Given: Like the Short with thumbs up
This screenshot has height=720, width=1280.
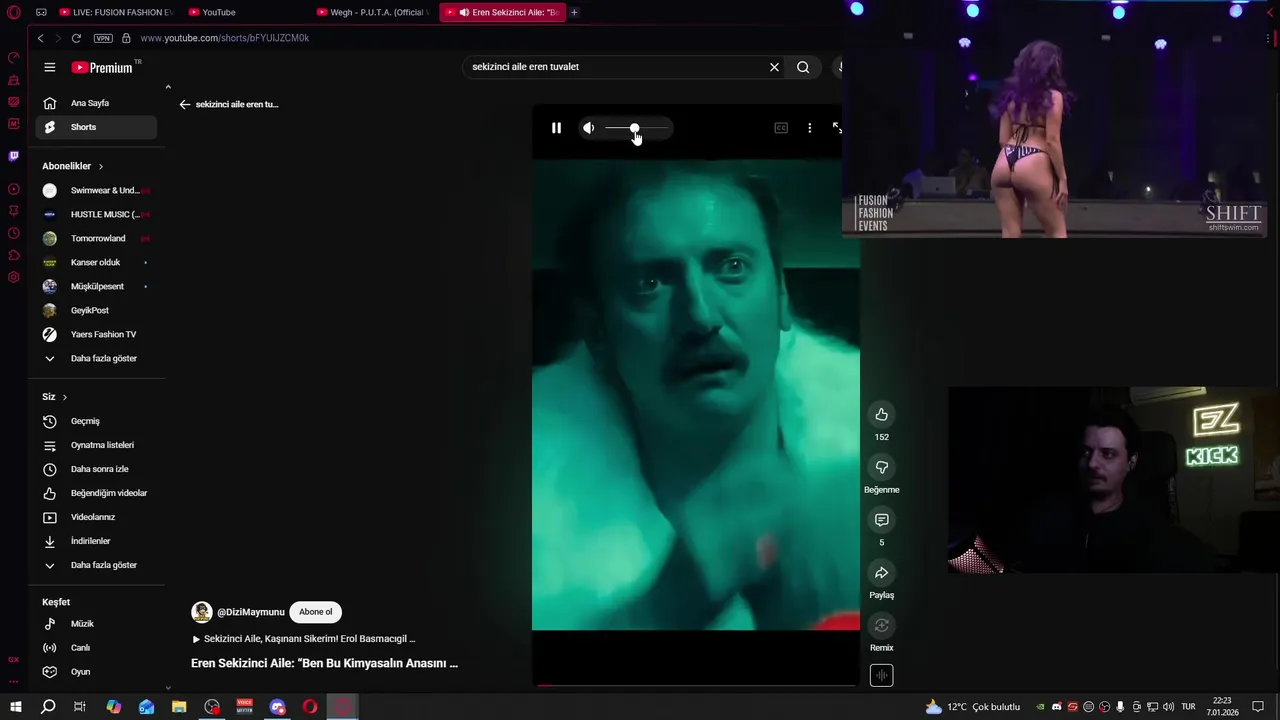Looking at the screenshot, I should pos(881,414).
